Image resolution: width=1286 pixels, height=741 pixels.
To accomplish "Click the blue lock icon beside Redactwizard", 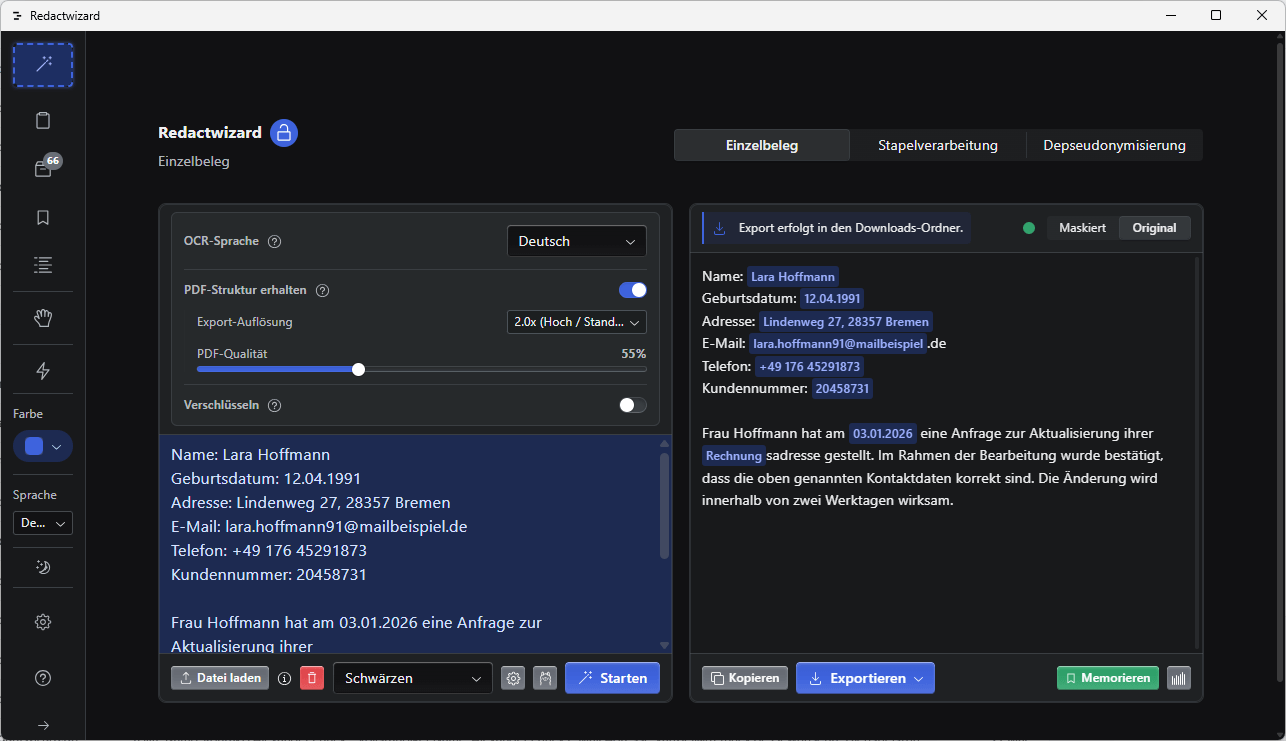I will click(x=284, y=133).
